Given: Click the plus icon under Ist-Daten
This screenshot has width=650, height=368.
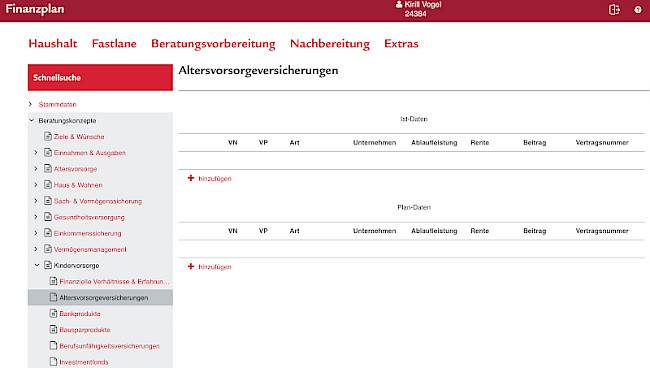Looking at the screenshot, I should tap(191, 178).
